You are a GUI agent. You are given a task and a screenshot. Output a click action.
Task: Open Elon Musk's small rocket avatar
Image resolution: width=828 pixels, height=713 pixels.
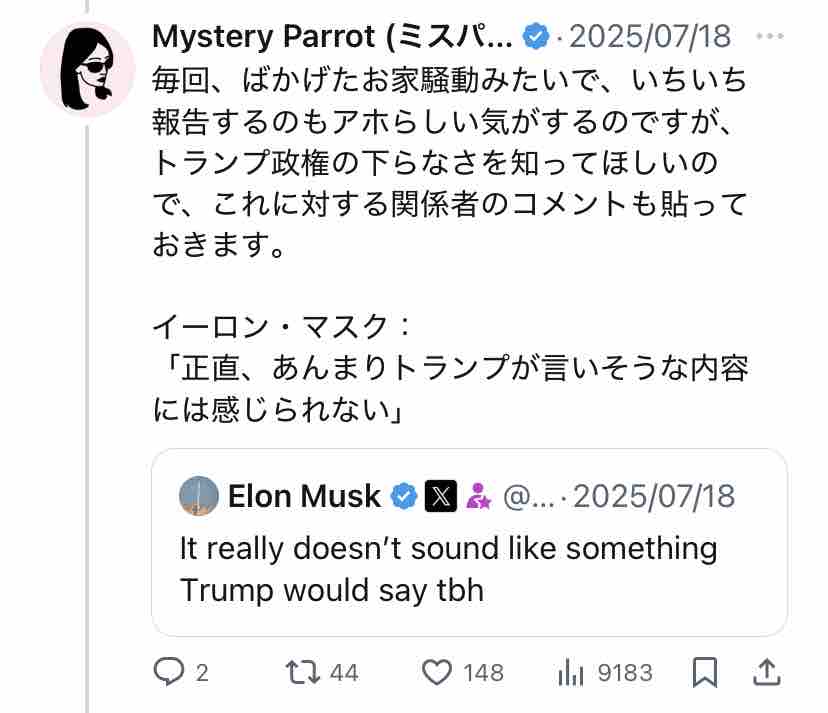point(199,496)
